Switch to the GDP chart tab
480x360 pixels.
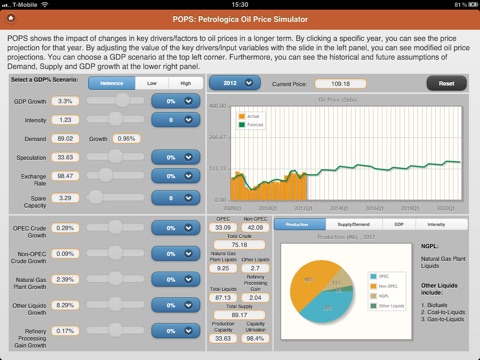(x=399, y=224)
